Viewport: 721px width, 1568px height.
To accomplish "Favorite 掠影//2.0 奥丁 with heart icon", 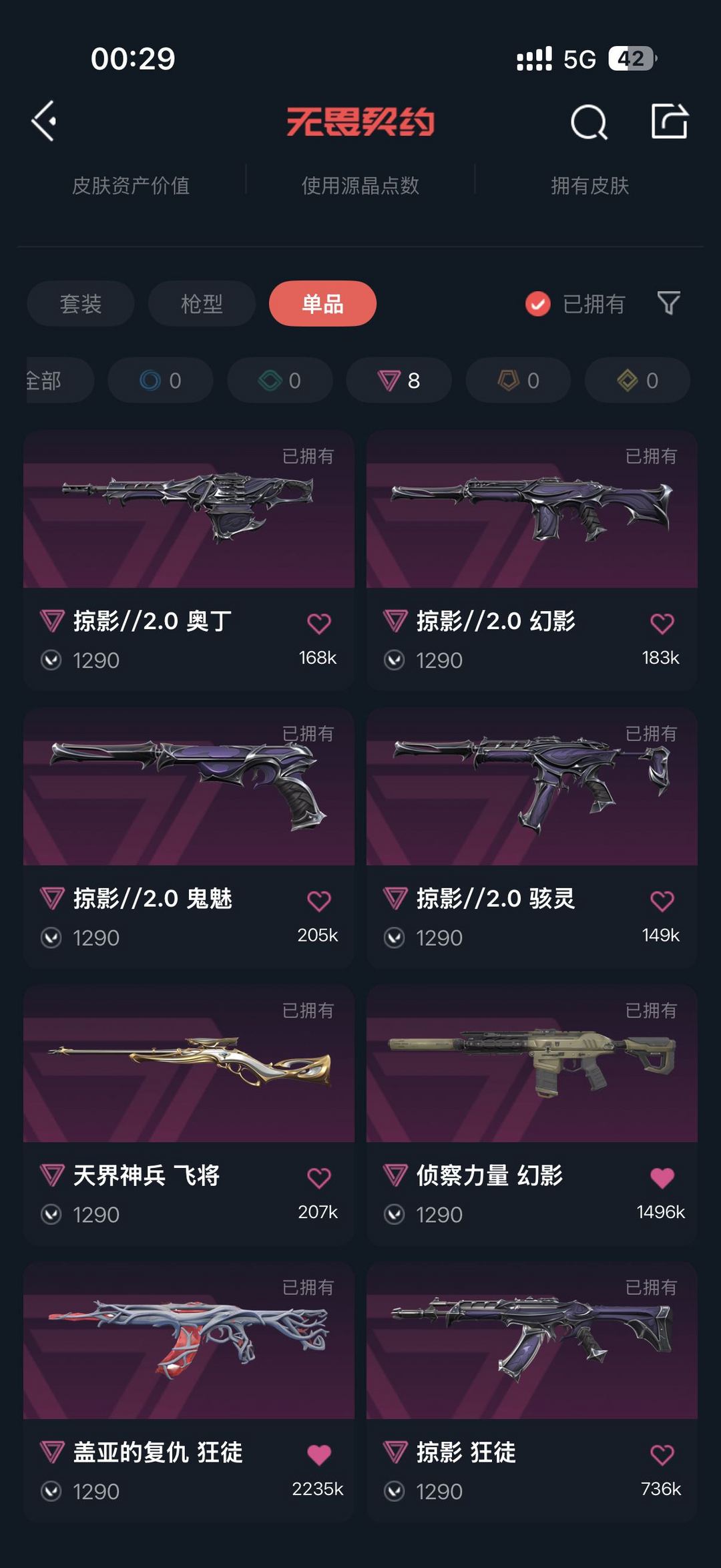I will 319,623.
